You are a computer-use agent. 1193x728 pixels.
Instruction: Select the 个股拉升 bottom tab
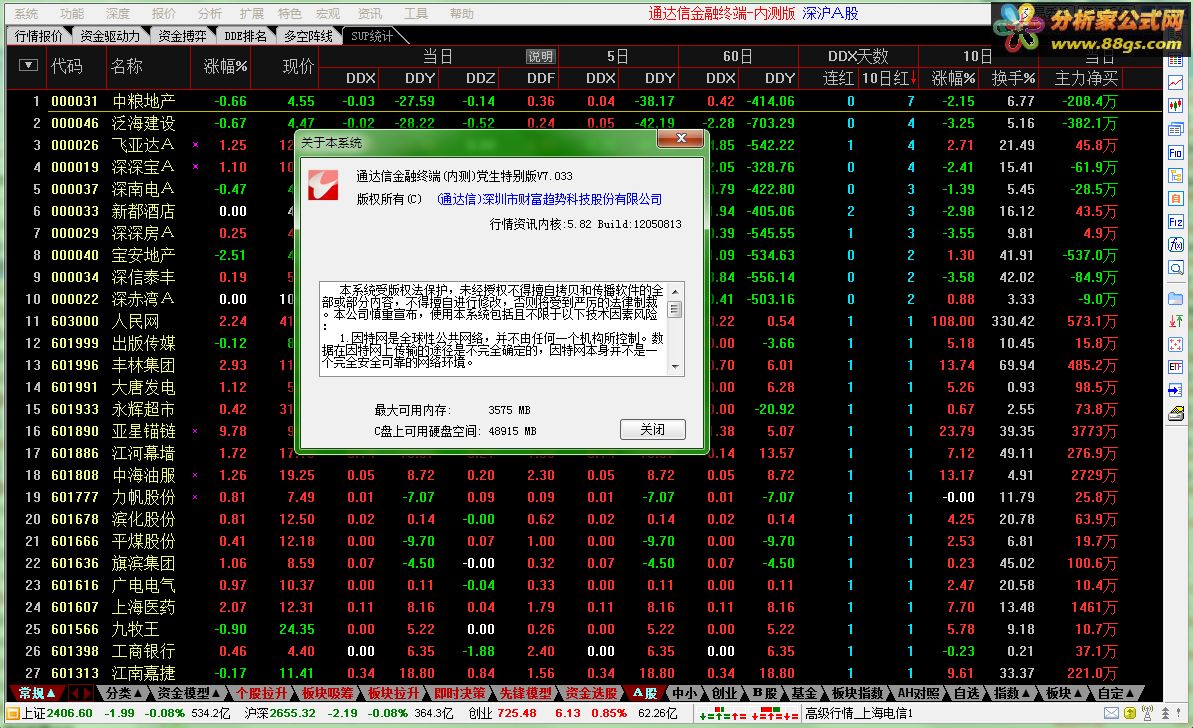(x=262, y=693)
